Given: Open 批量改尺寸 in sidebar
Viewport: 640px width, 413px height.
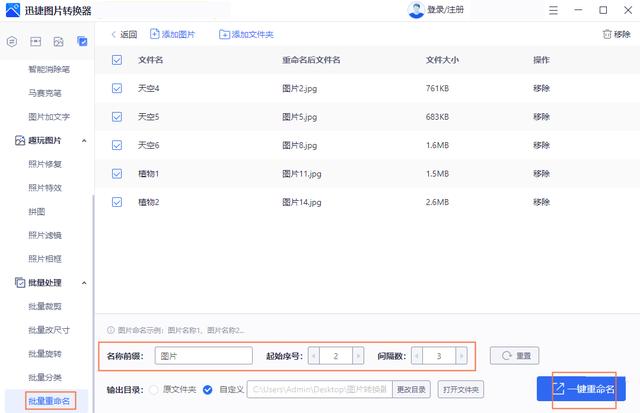Looking at the screenshot, I should pyautogui.click(x=49, y=330).
